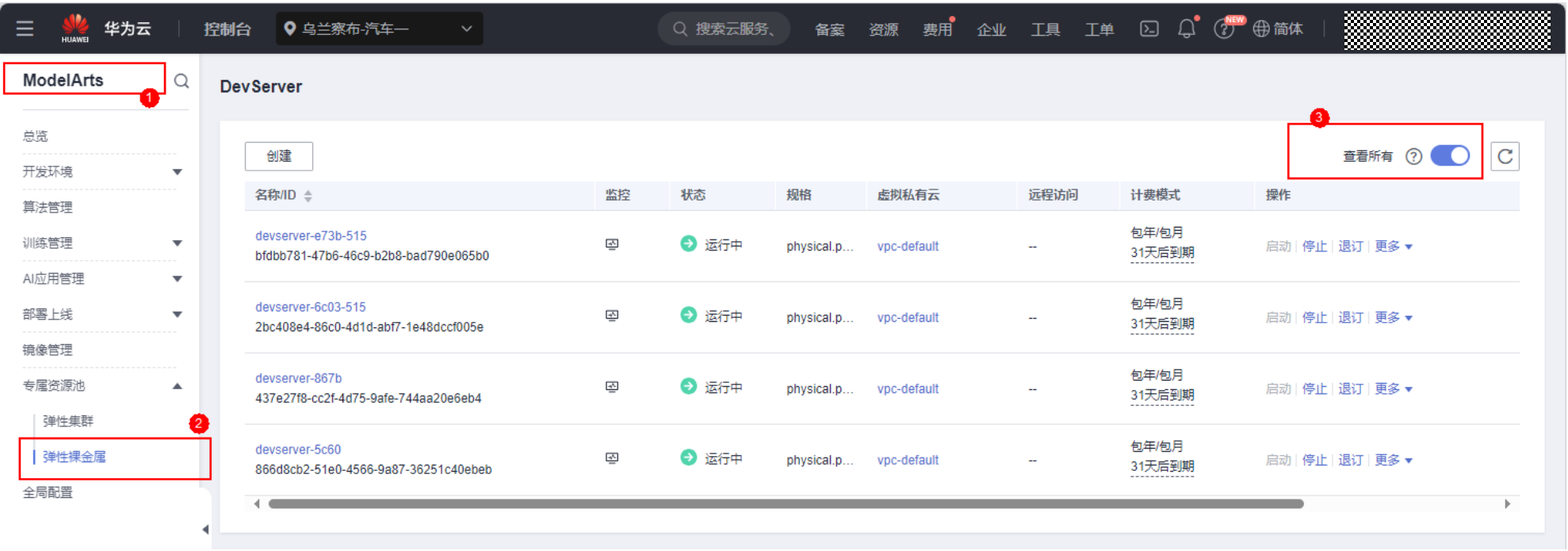Click the running status icon for devserver-5c60
The height and width of the screenshot is (551, 1568).
(x=688, y=457)
